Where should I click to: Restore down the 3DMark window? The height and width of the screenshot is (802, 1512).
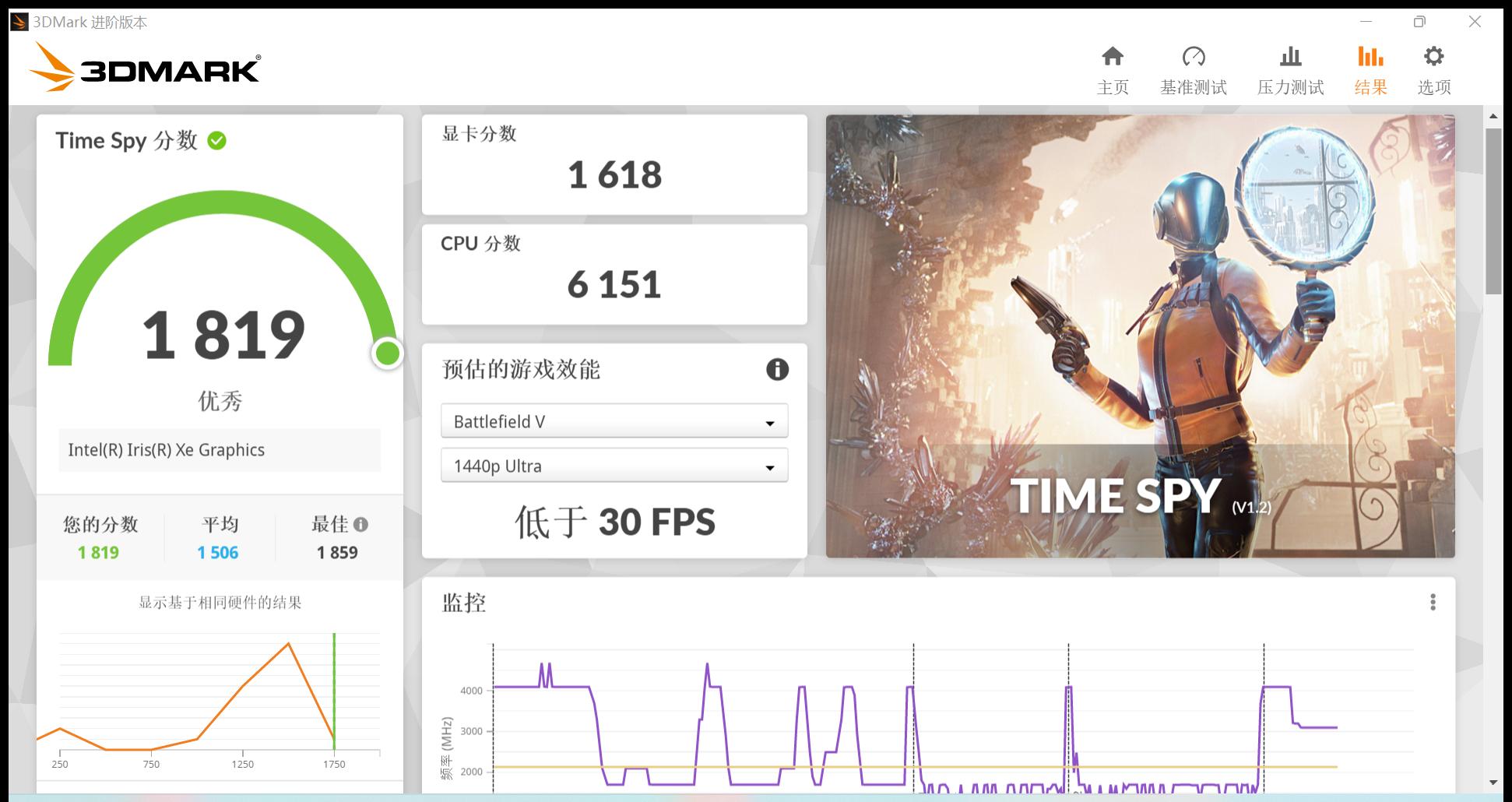tap(1419, 22)
